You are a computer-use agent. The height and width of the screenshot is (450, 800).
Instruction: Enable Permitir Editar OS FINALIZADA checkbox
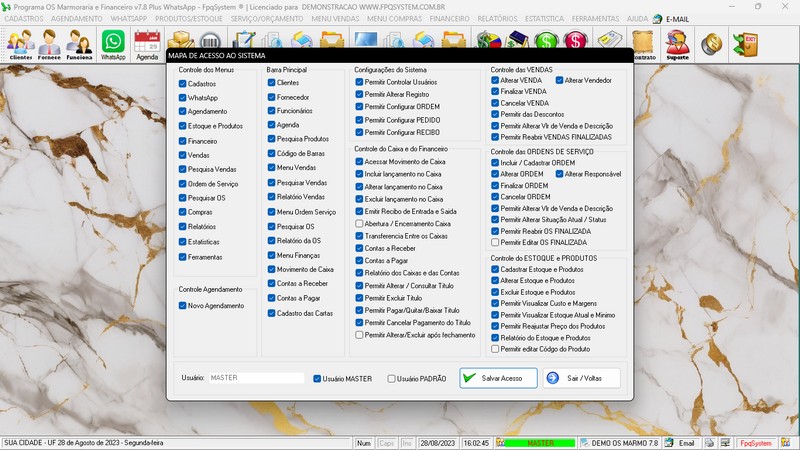(x=495, y=242)
